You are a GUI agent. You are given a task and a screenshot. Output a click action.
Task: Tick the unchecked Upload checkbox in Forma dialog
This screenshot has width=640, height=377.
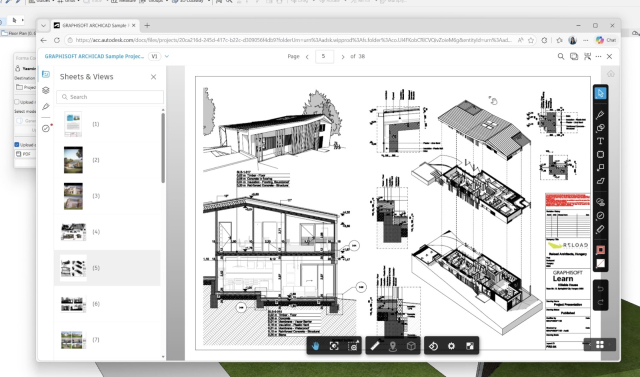pos(17,102)
